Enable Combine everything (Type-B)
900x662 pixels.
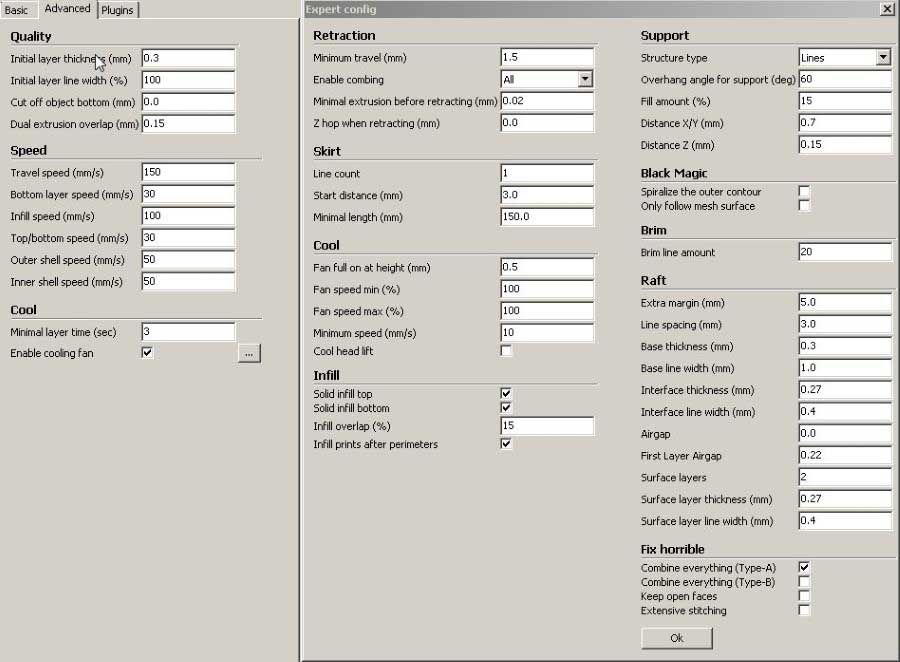click(804, 582)
